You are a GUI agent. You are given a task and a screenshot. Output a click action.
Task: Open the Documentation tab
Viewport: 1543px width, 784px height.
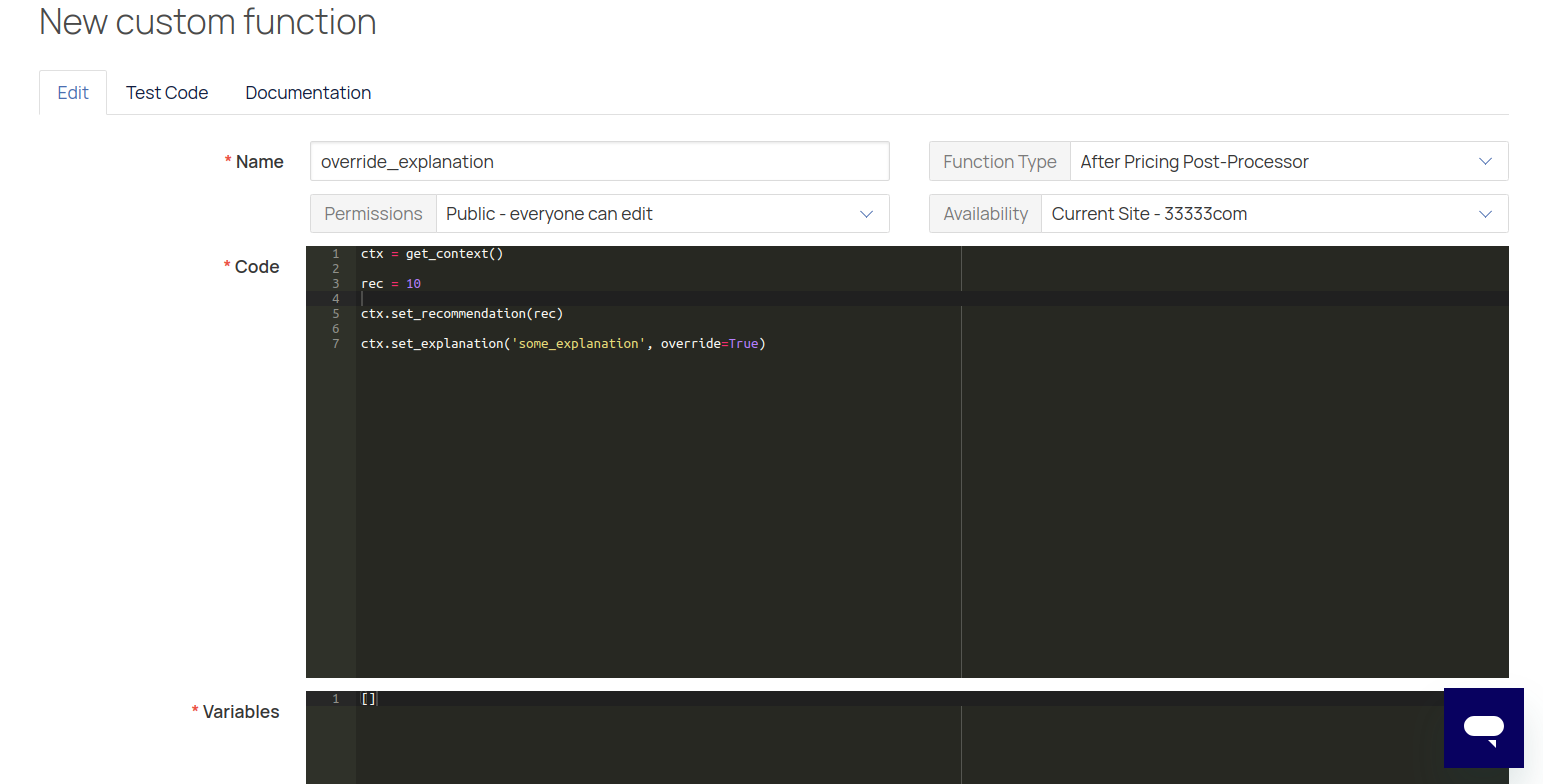tap(308, 92)
